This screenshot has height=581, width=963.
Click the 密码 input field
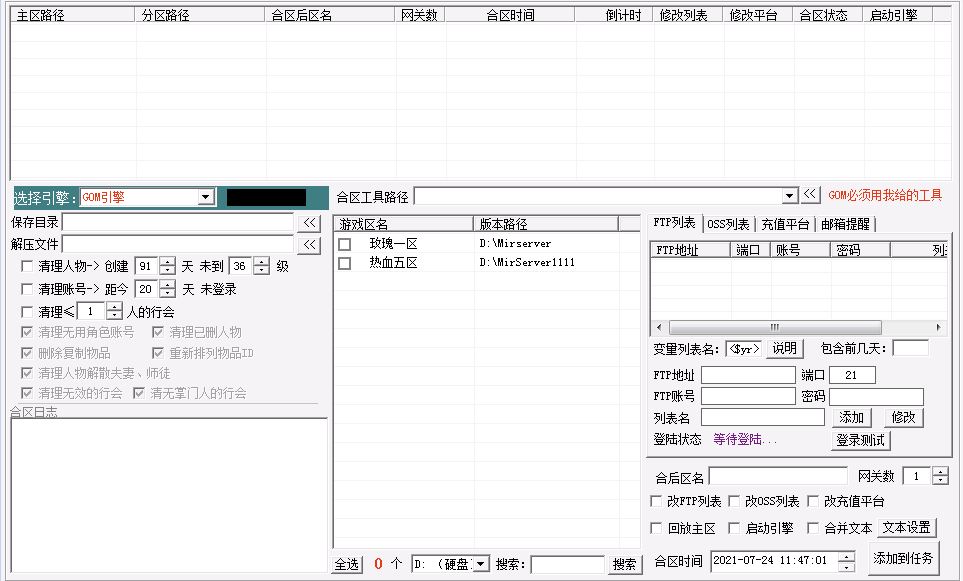tap(876, 397)
